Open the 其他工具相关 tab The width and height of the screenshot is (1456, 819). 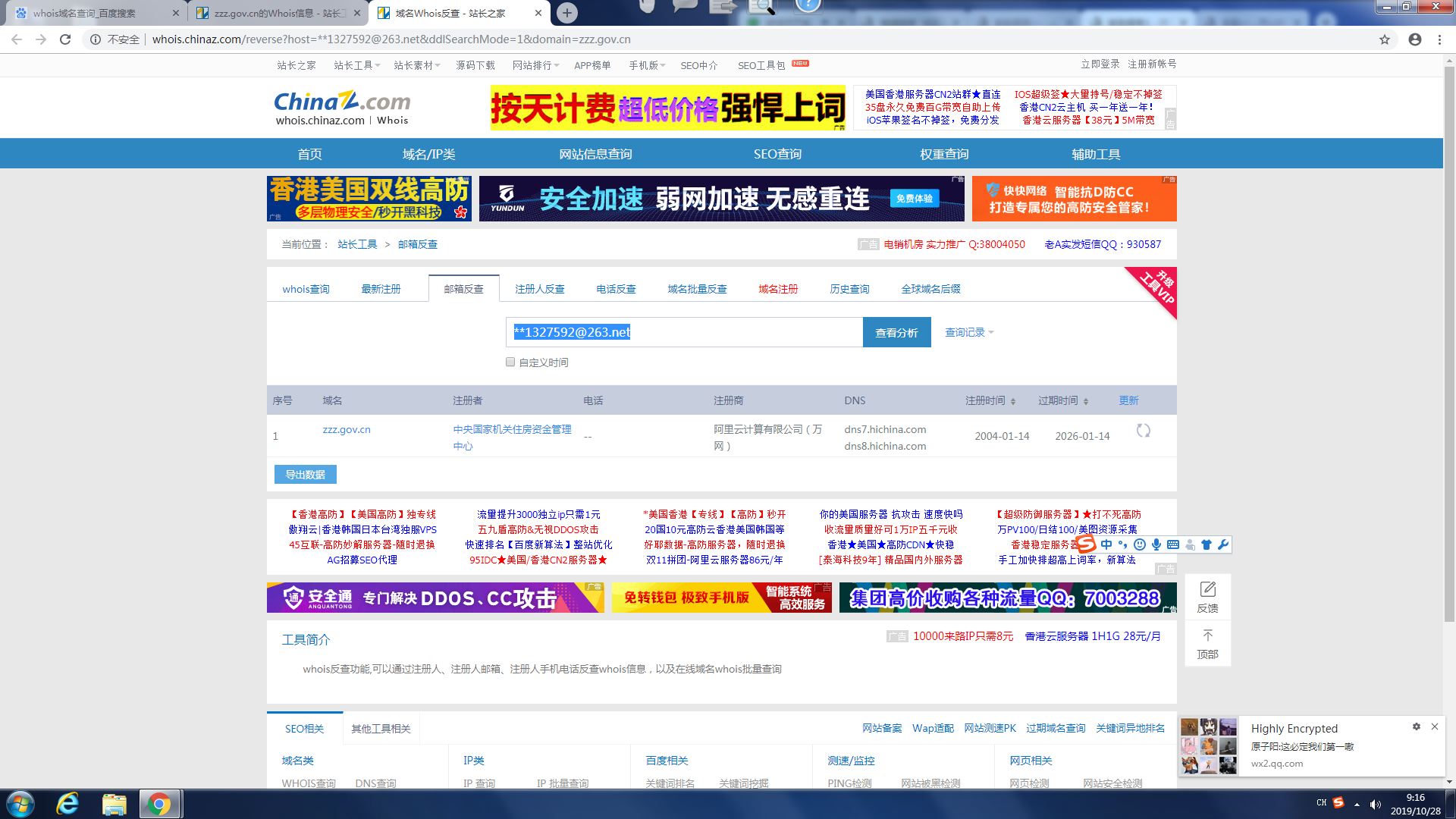tap(381, 729)
